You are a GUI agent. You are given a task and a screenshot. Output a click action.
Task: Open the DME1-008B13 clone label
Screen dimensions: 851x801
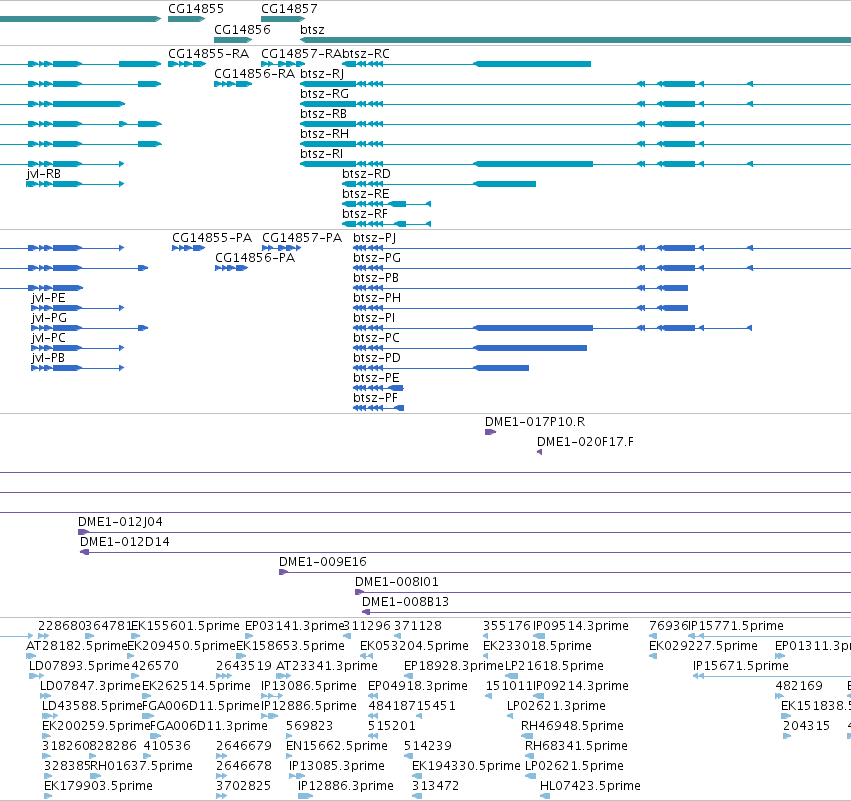click(x=405, y=602)
